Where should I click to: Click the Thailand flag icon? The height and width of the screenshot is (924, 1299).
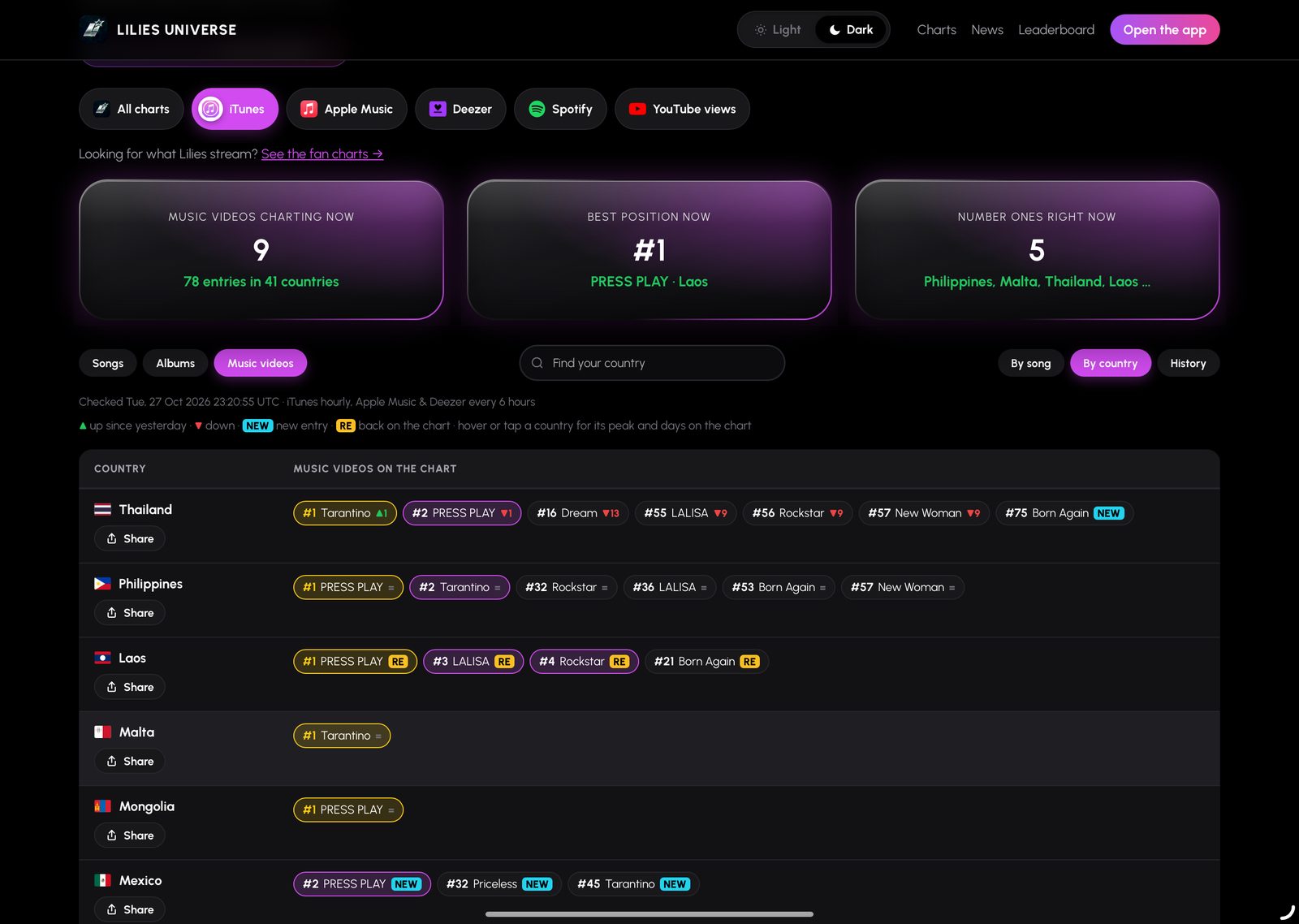pyautogui.click(x=103, y=510)
